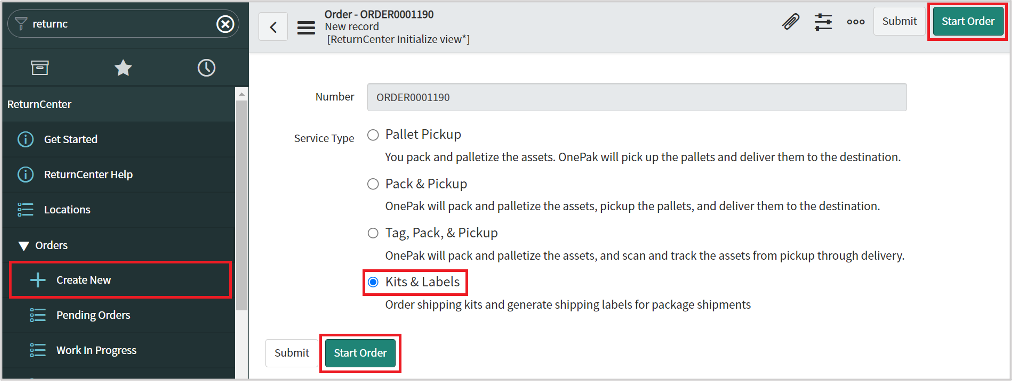Open more options ellipsis menu
Viewport: 1012px width, 382px height.
pyautogui.click(x=856, y=22)
